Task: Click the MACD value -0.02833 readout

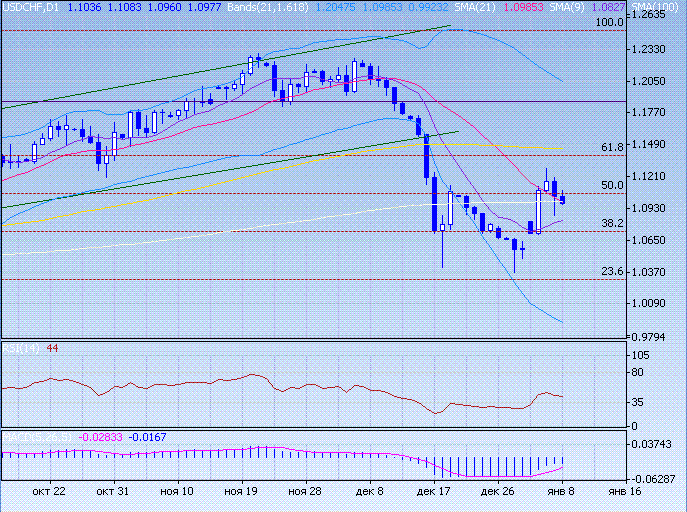Action: click(x=102, y=437)
